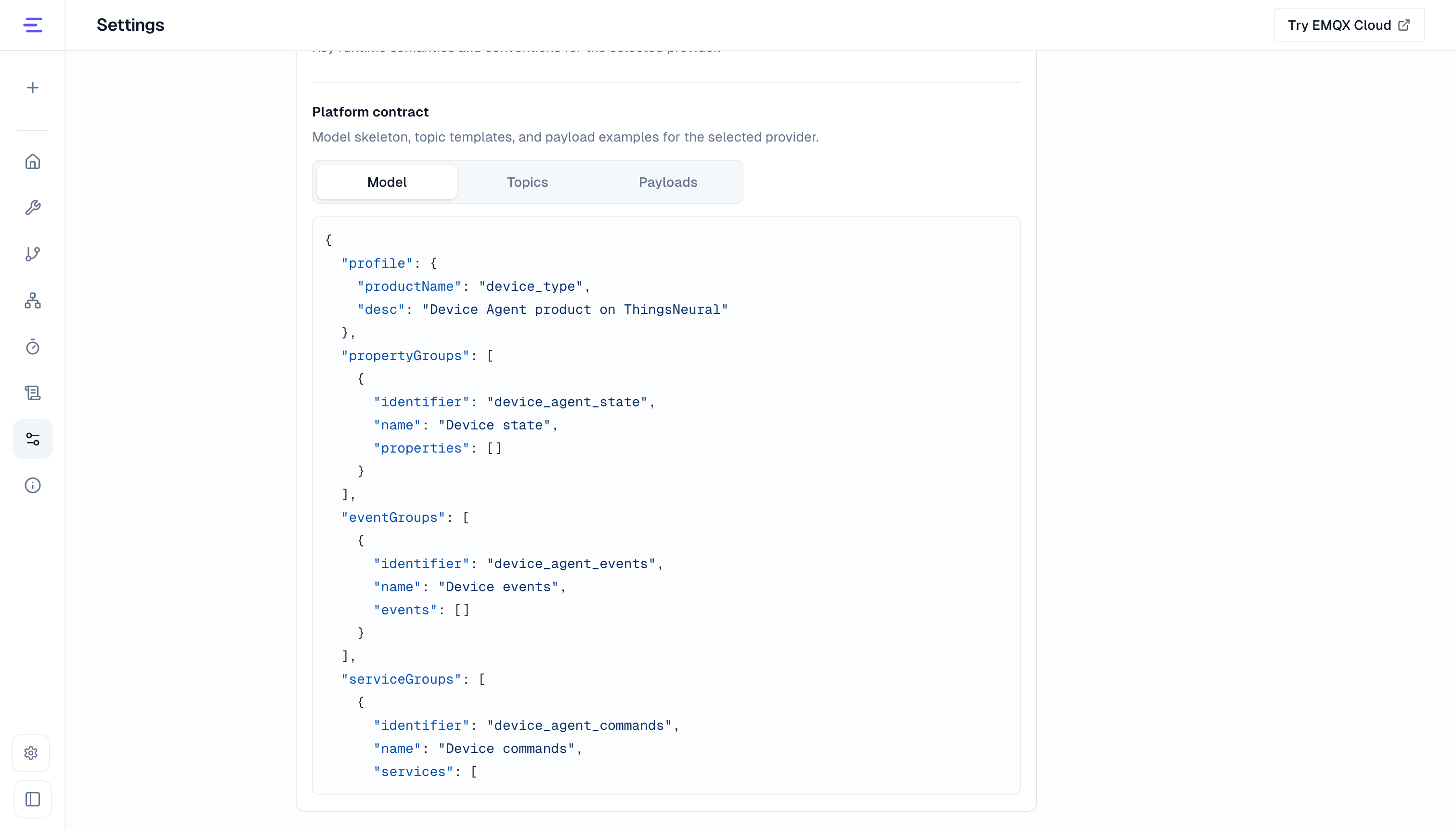This screenshot has width=1456, height=830.
Task: Click the Model skeleton description text
Action: coord(565,137)
